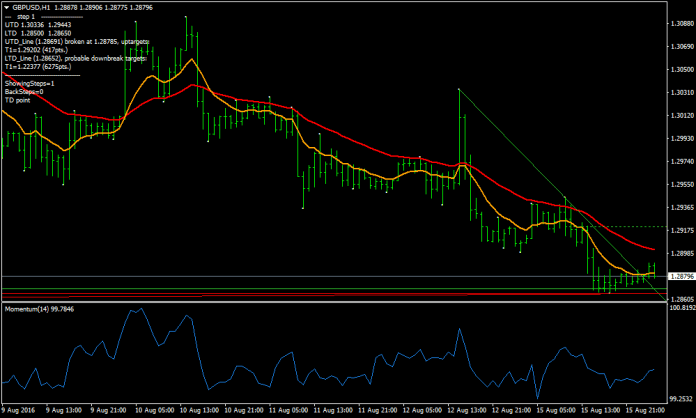Click the dashed green horizontal target line
This screenshot has height=418, width=696.
[620, 227]
